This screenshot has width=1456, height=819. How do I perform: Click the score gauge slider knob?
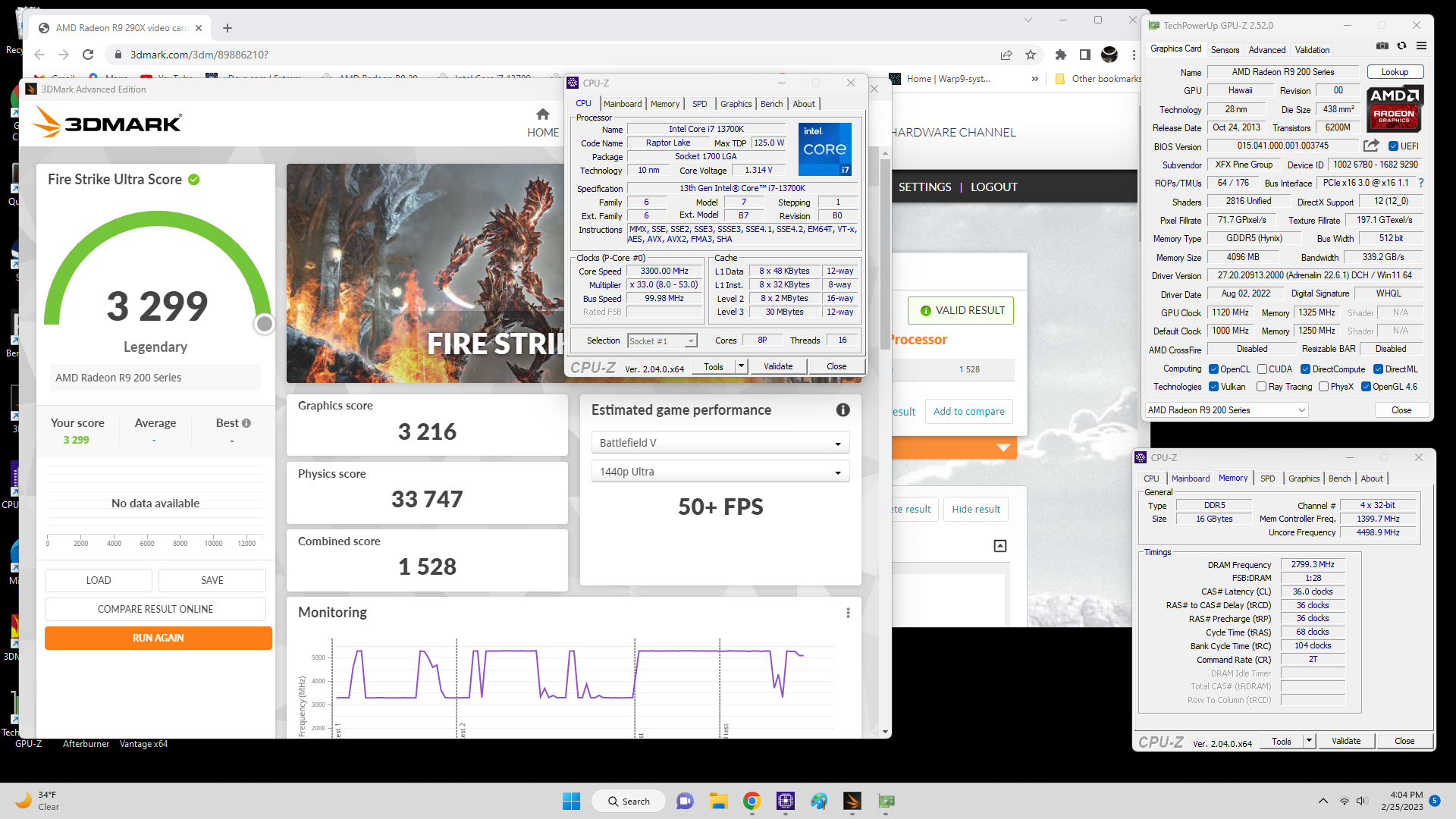tap(264, 324)
